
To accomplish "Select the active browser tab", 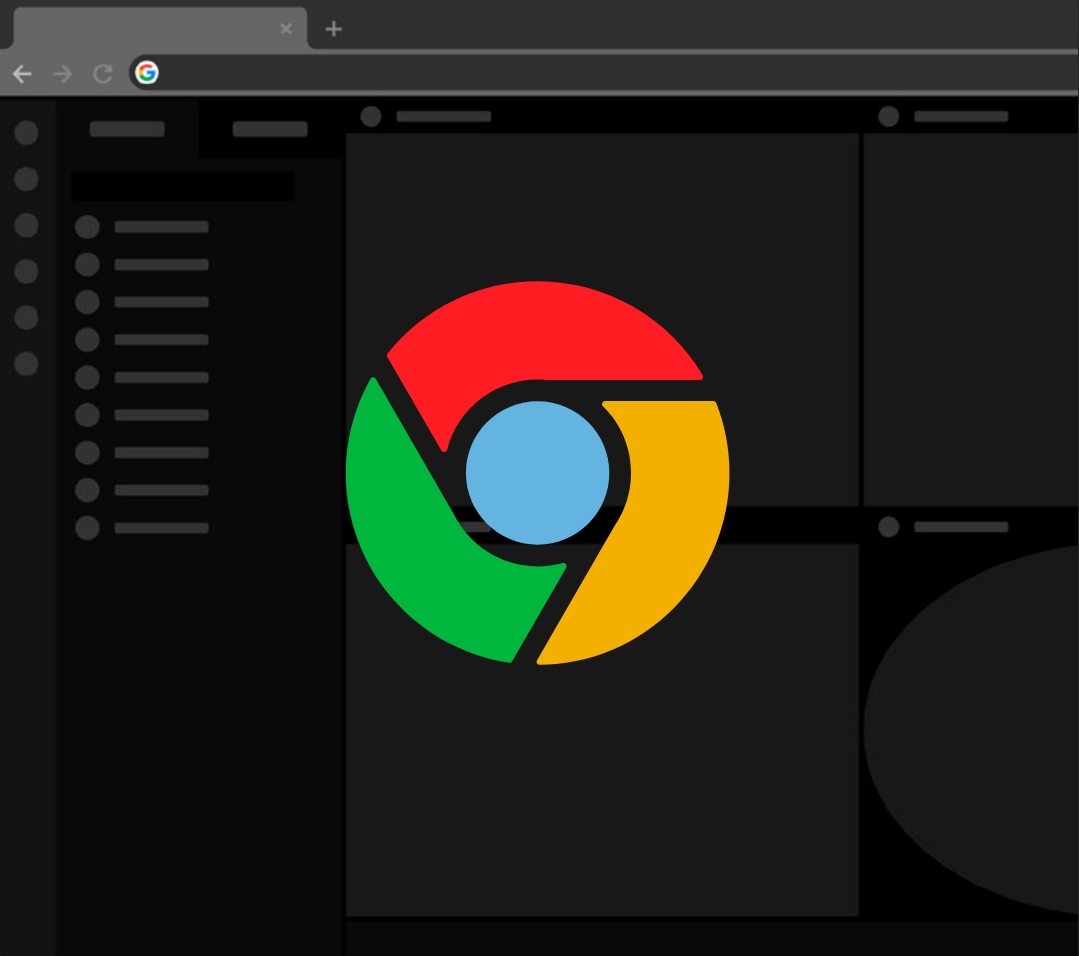I will [x=150, y=29].
